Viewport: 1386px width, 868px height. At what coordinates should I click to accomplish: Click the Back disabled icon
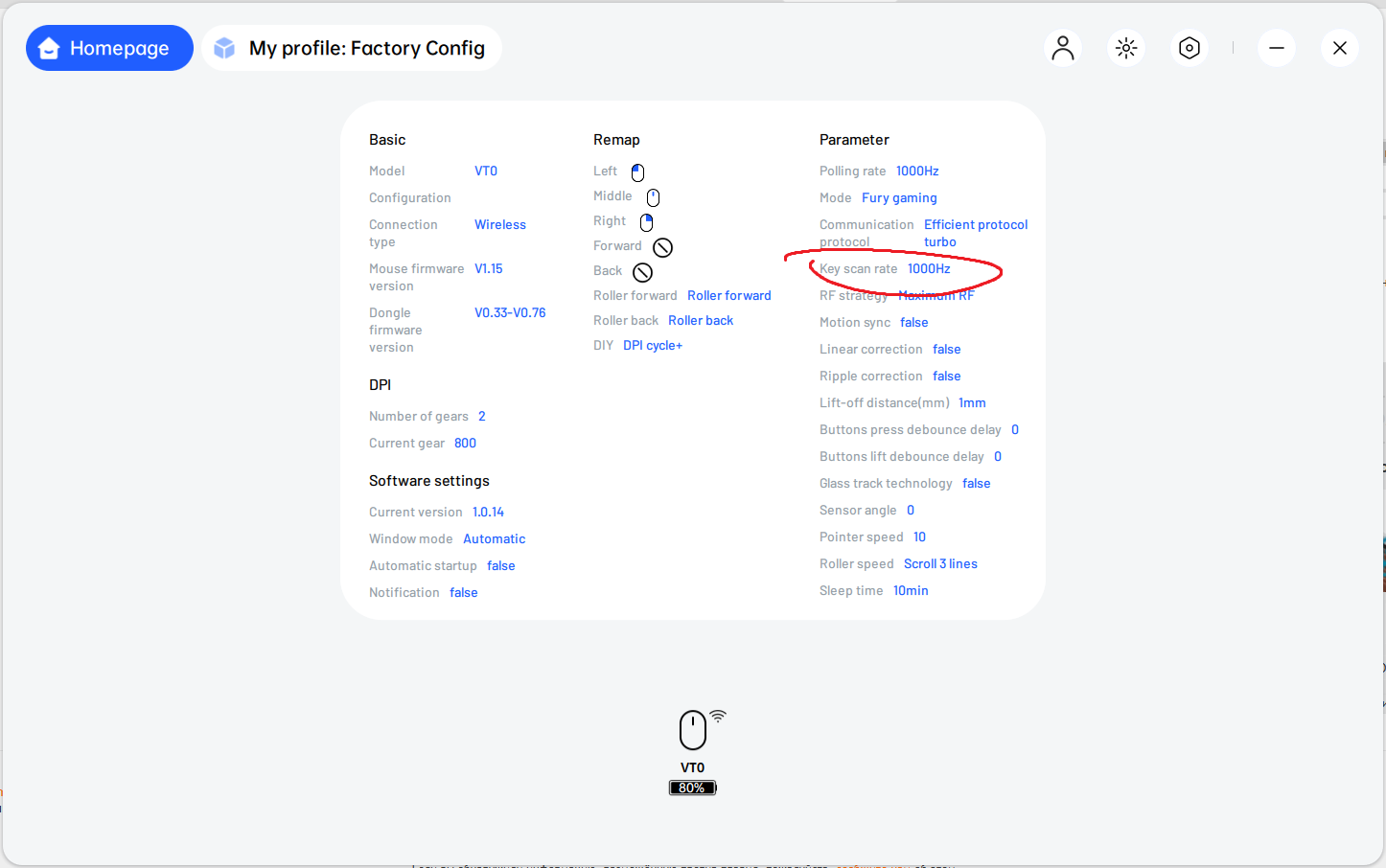click(x=642, y=272)
